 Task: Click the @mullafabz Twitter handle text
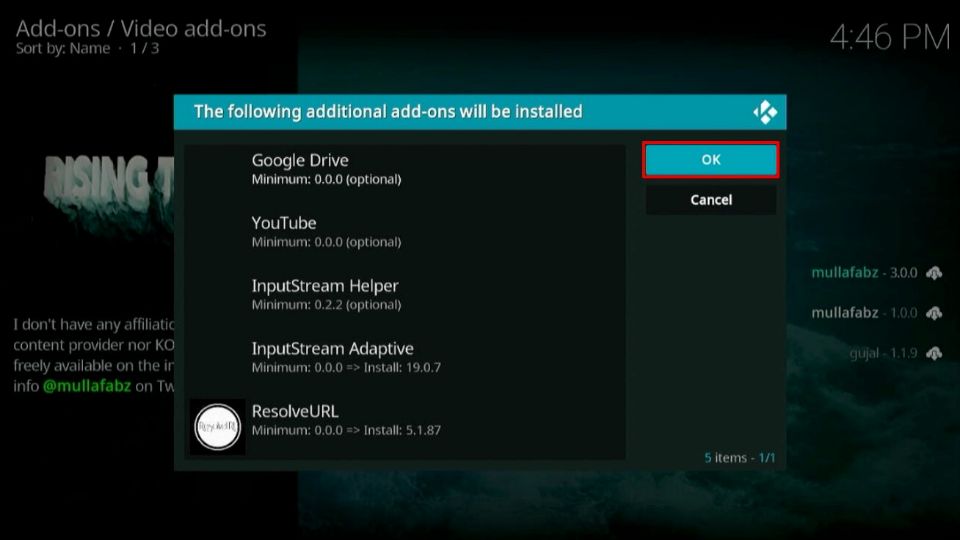click(87, 386)
